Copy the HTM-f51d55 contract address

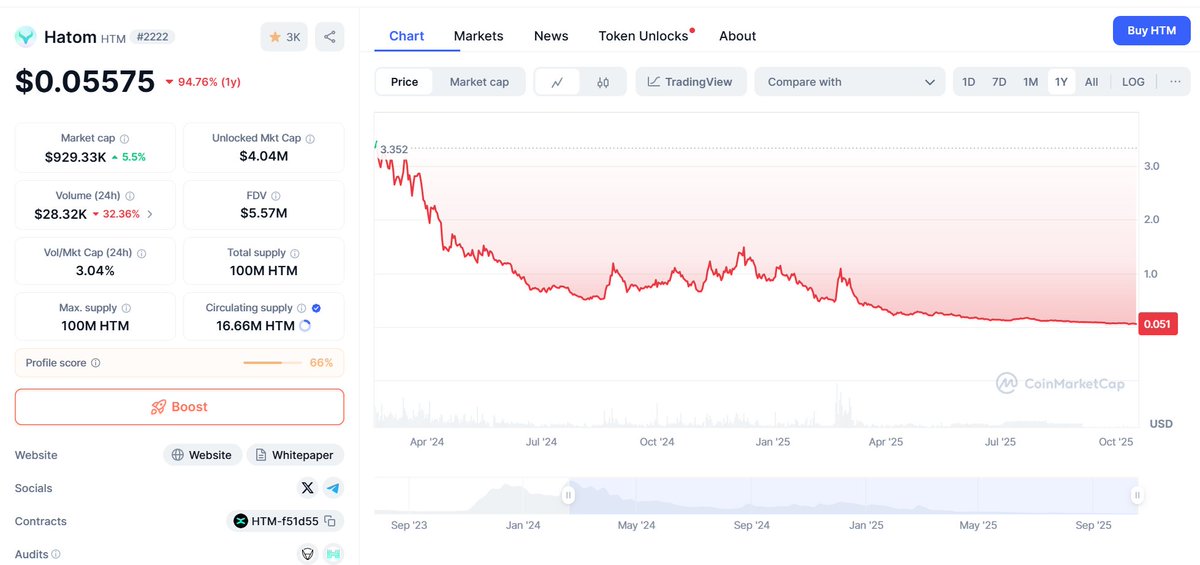click(330, 521)
